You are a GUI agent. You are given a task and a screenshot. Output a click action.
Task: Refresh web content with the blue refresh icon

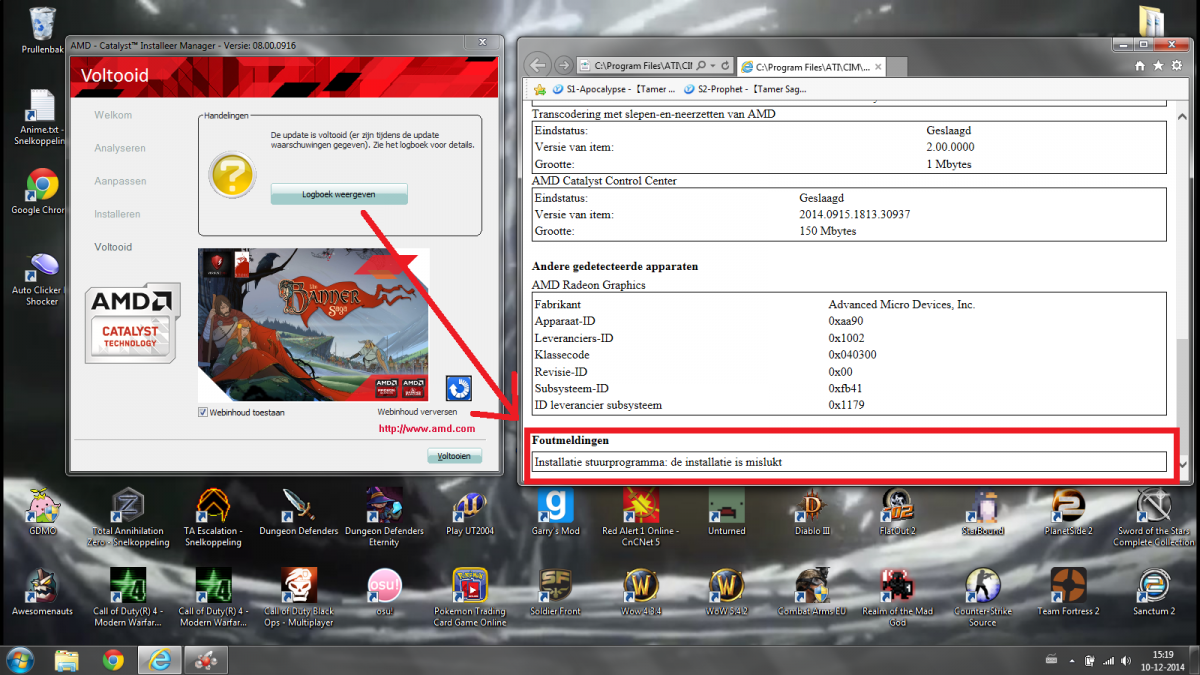click(458, 388)
